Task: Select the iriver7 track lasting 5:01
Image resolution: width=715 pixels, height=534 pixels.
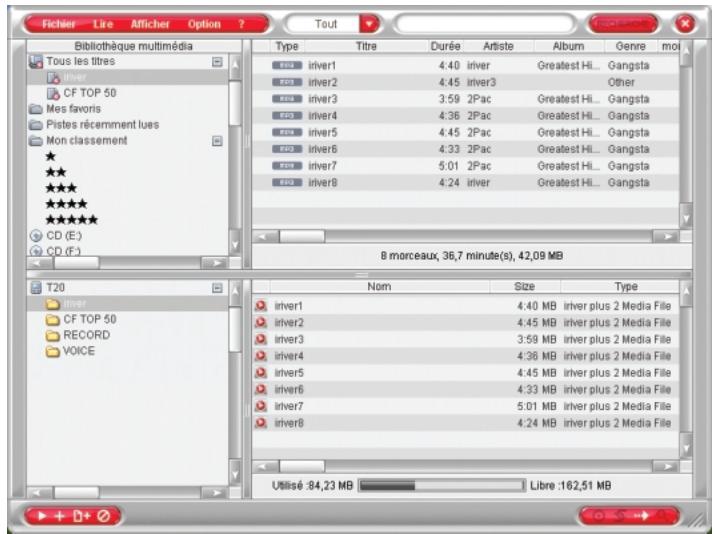Action: (x=466, y=166)
